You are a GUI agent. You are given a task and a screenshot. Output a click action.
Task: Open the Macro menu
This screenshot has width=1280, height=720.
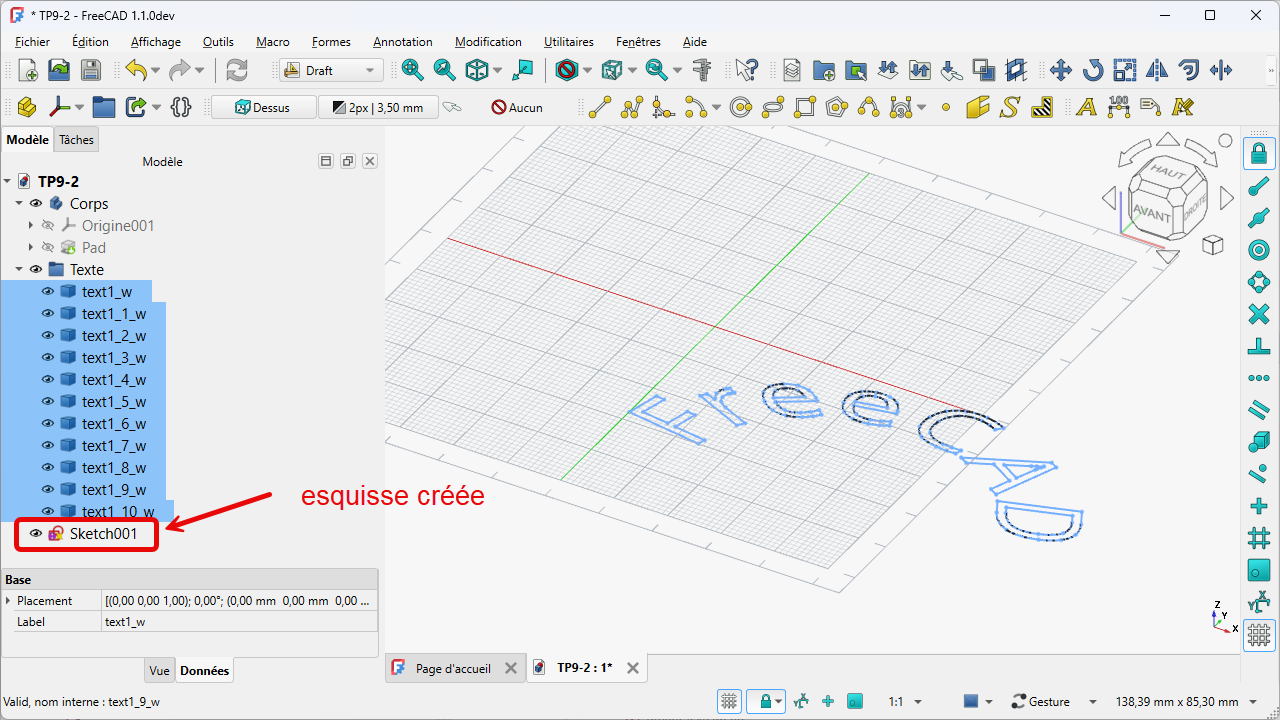[272, 42]
